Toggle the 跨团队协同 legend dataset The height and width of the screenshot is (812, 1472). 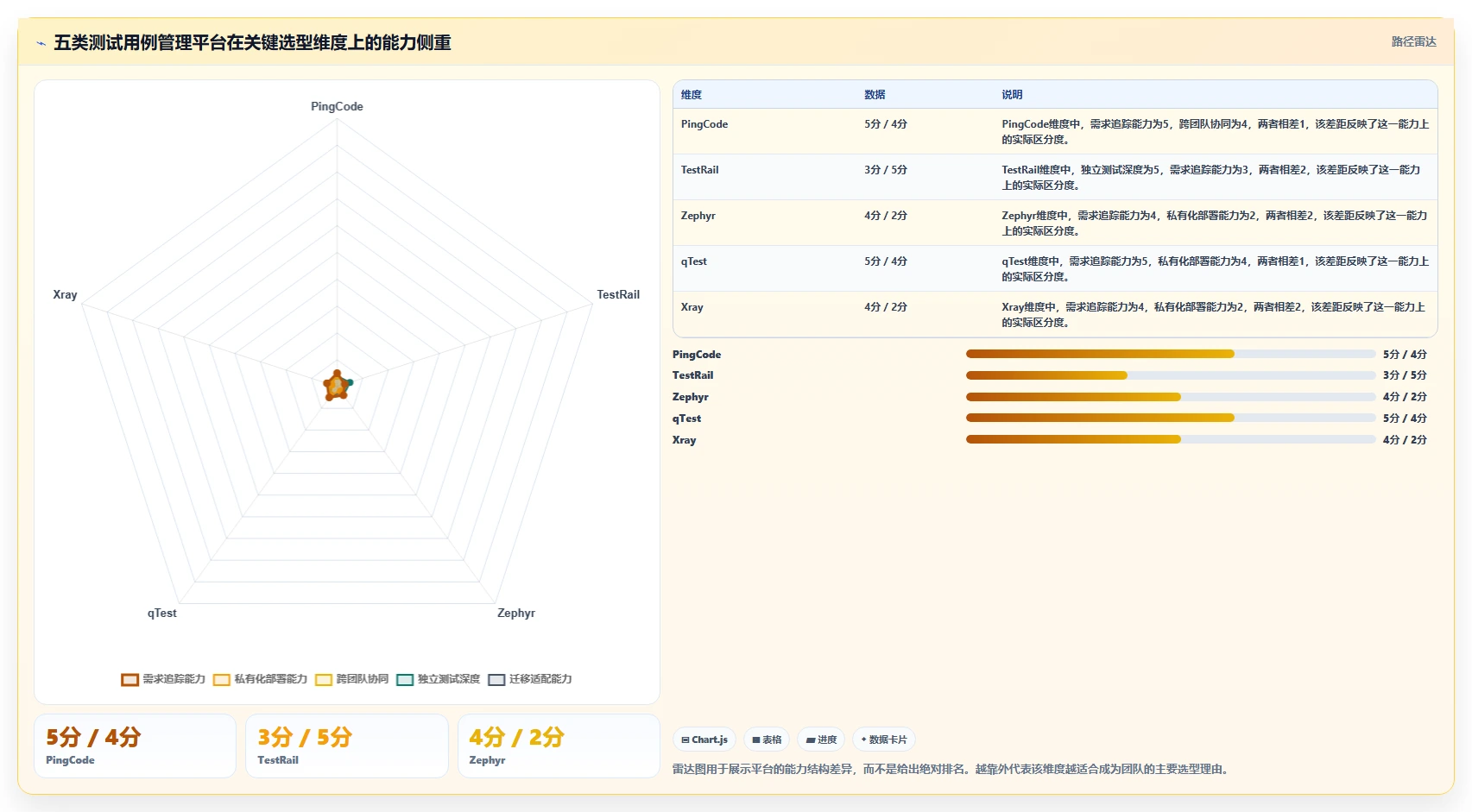(x=352, y=679)
